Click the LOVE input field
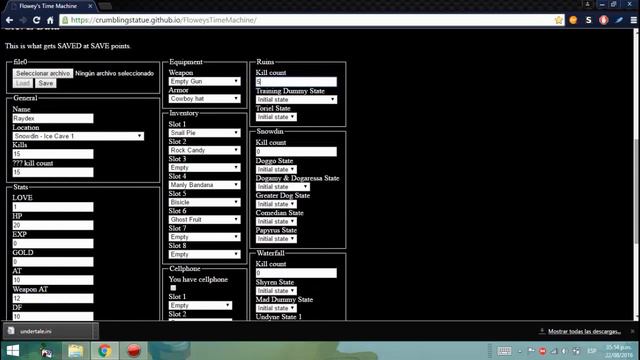 pos(53,207)
